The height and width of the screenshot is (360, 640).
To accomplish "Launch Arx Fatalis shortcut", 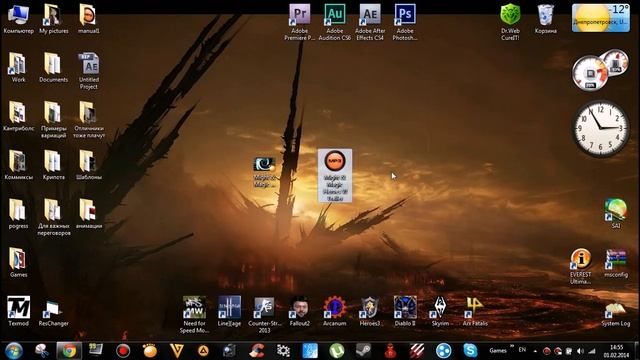I will click(475, 311).
